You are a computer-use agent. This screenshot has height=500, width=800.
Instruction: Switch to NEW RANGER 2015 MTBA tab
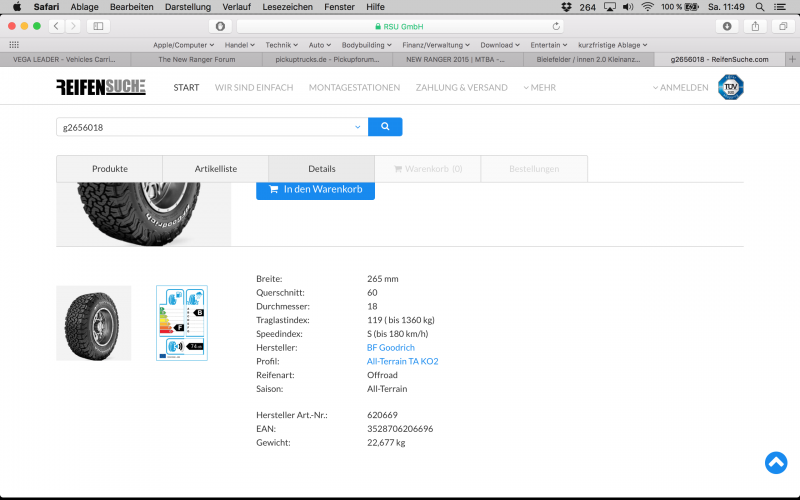tap(458, 59)
